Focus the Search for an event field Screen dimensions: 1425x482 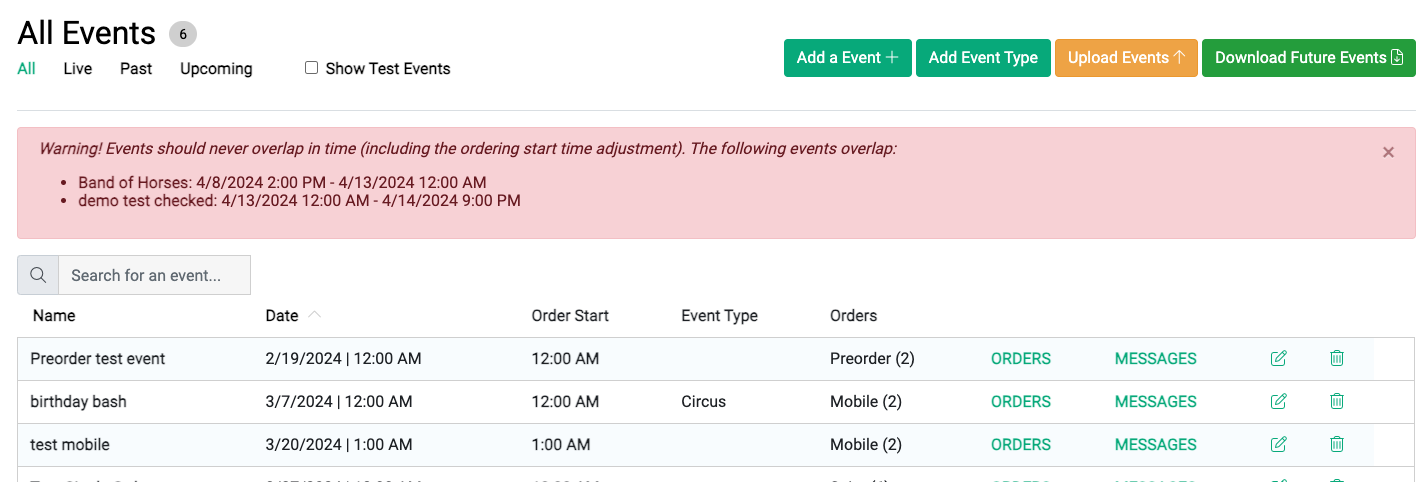[x=154, y=275]
